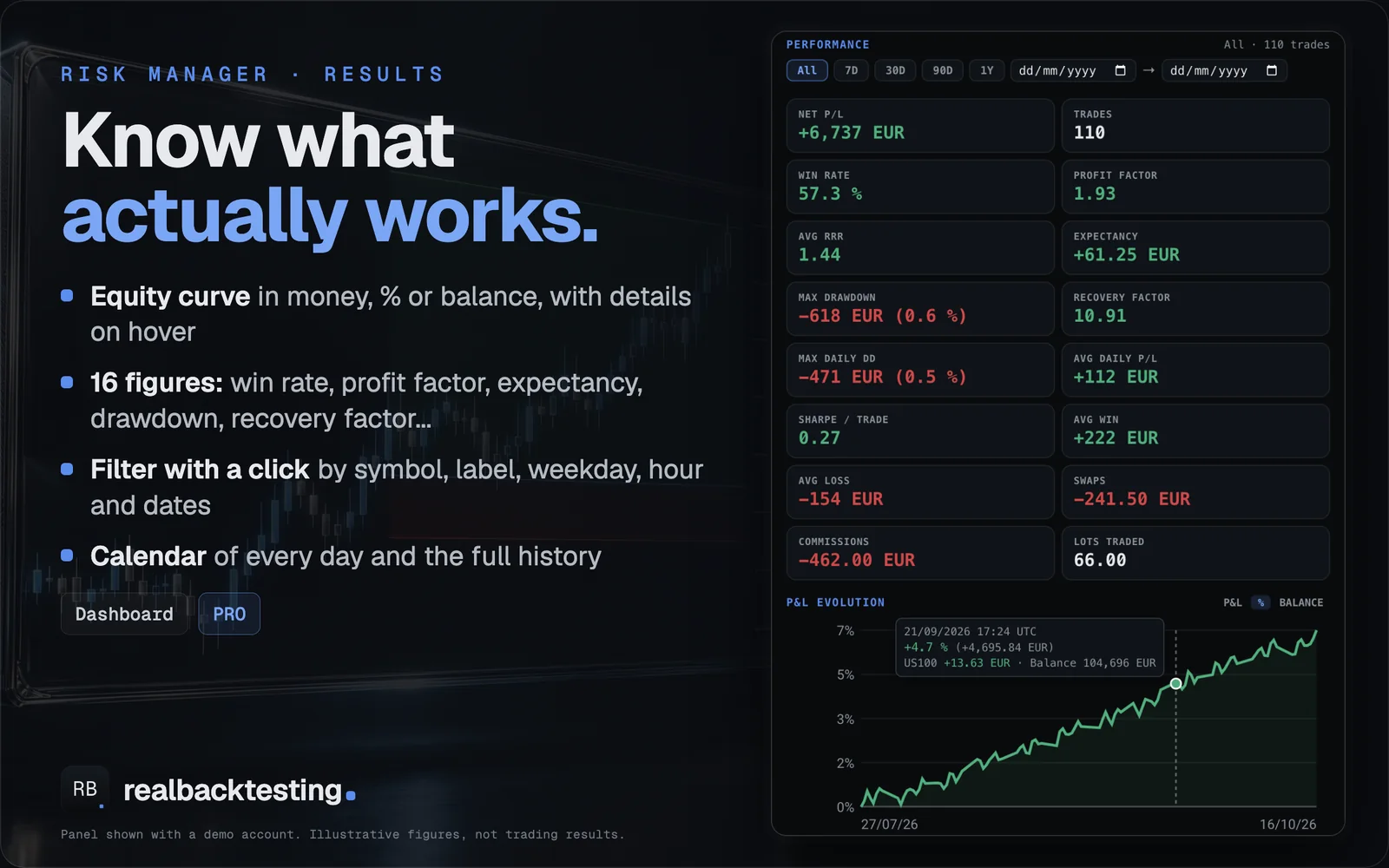Image resolution: width=1389 pixels, height=868 pixels.
Task: Click the Profit Factor 1.93 card
Action: coord(1195,187)
